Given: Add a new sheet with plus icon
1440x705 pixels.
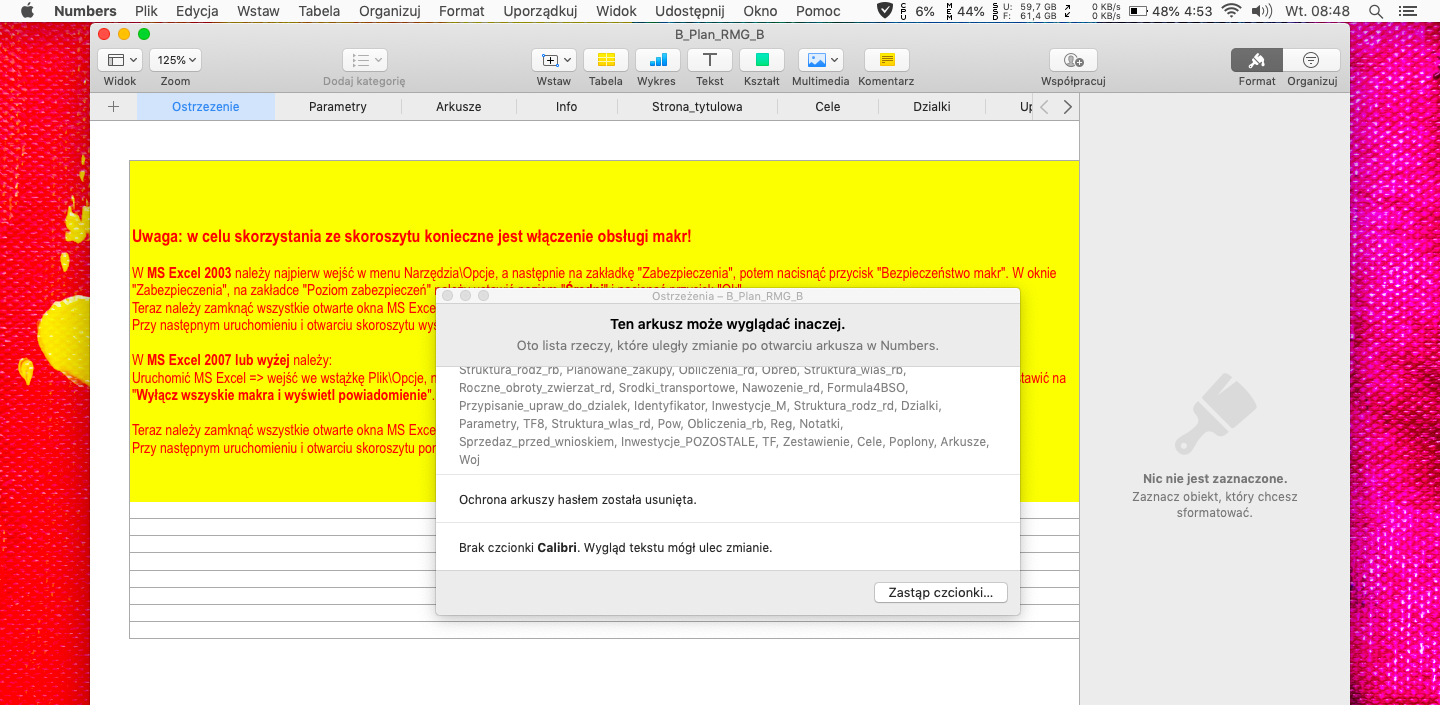Looking at the screenshot, I should point(113,107).
